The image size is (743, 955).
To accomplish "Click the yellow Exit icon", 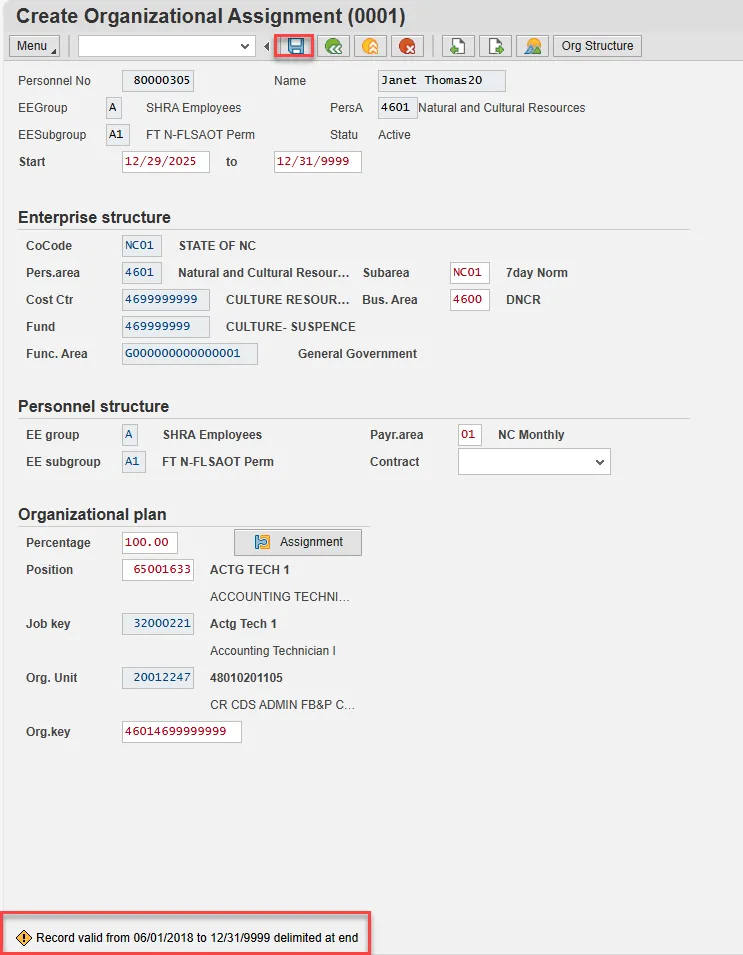I will pos(370,46).
